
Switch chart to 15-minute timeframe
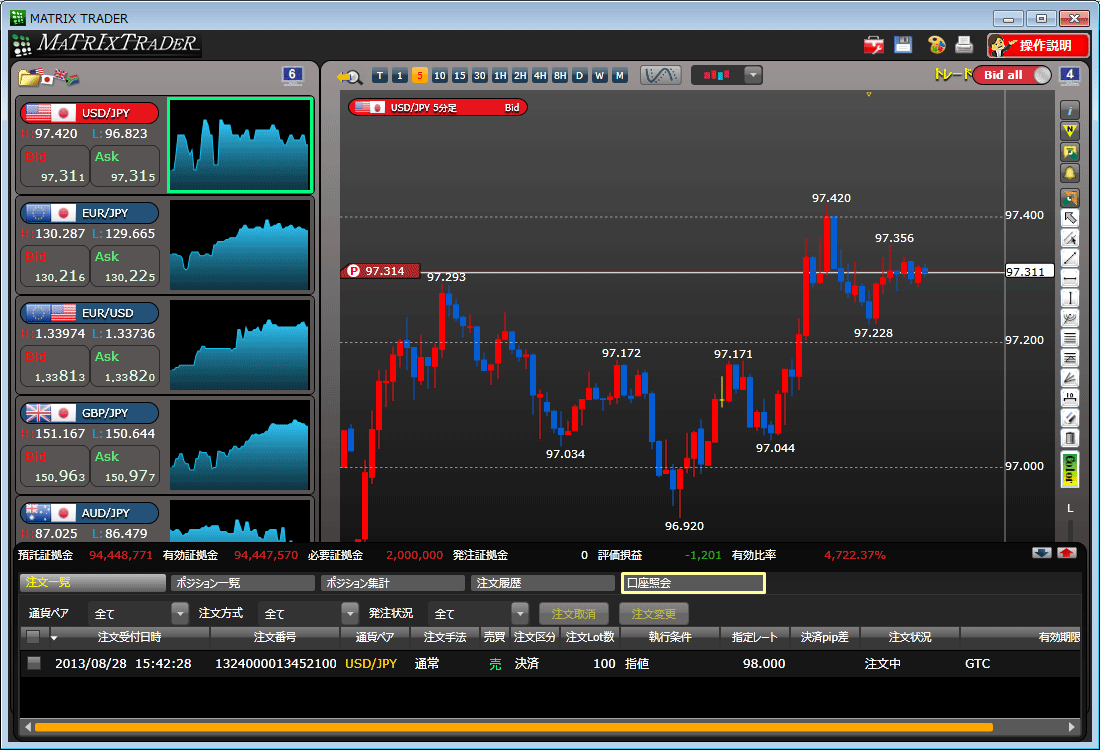460,76
